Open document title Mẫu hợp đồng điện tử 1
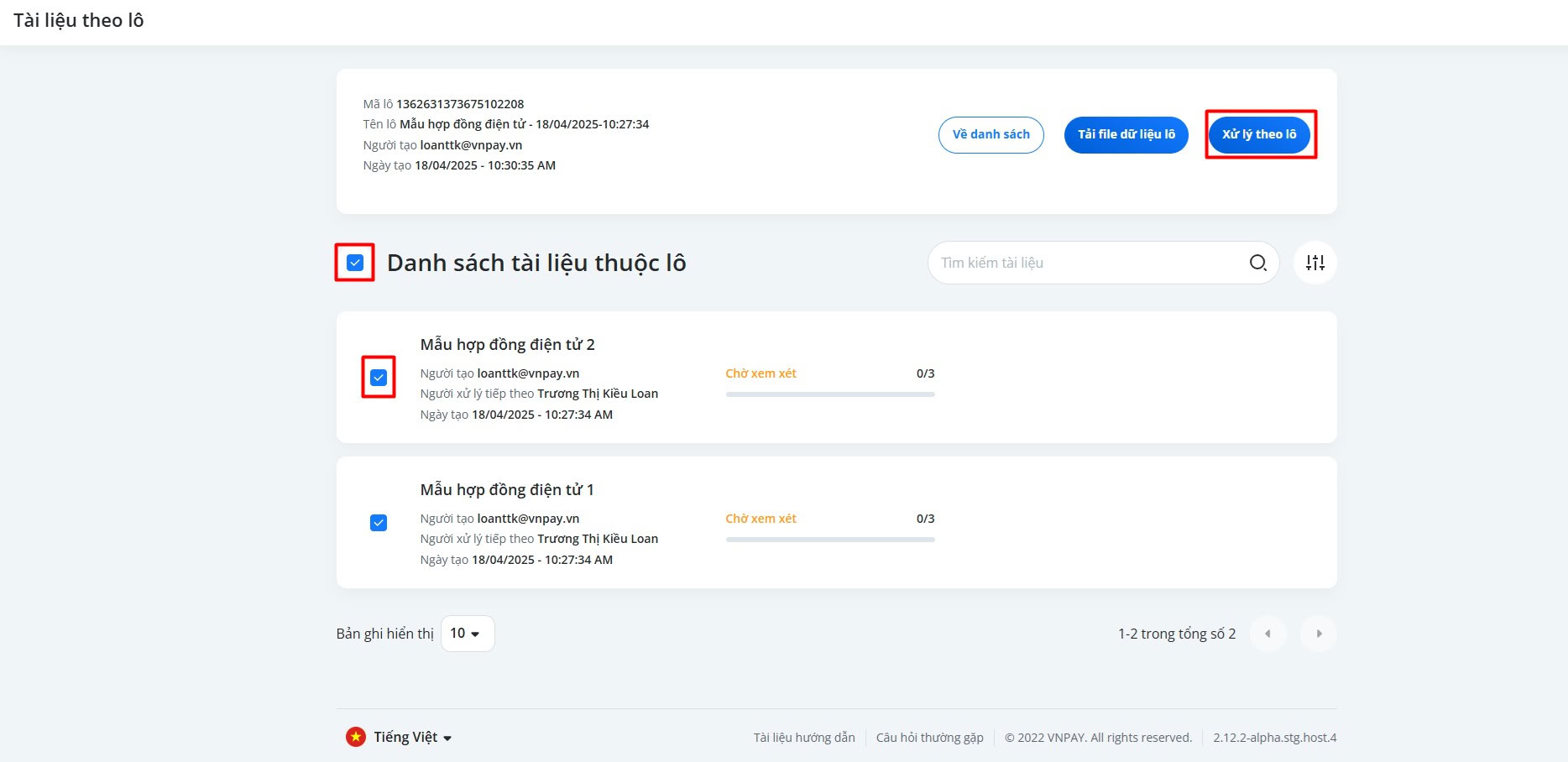The image size is (1568, 762). [x=506, y=490]
